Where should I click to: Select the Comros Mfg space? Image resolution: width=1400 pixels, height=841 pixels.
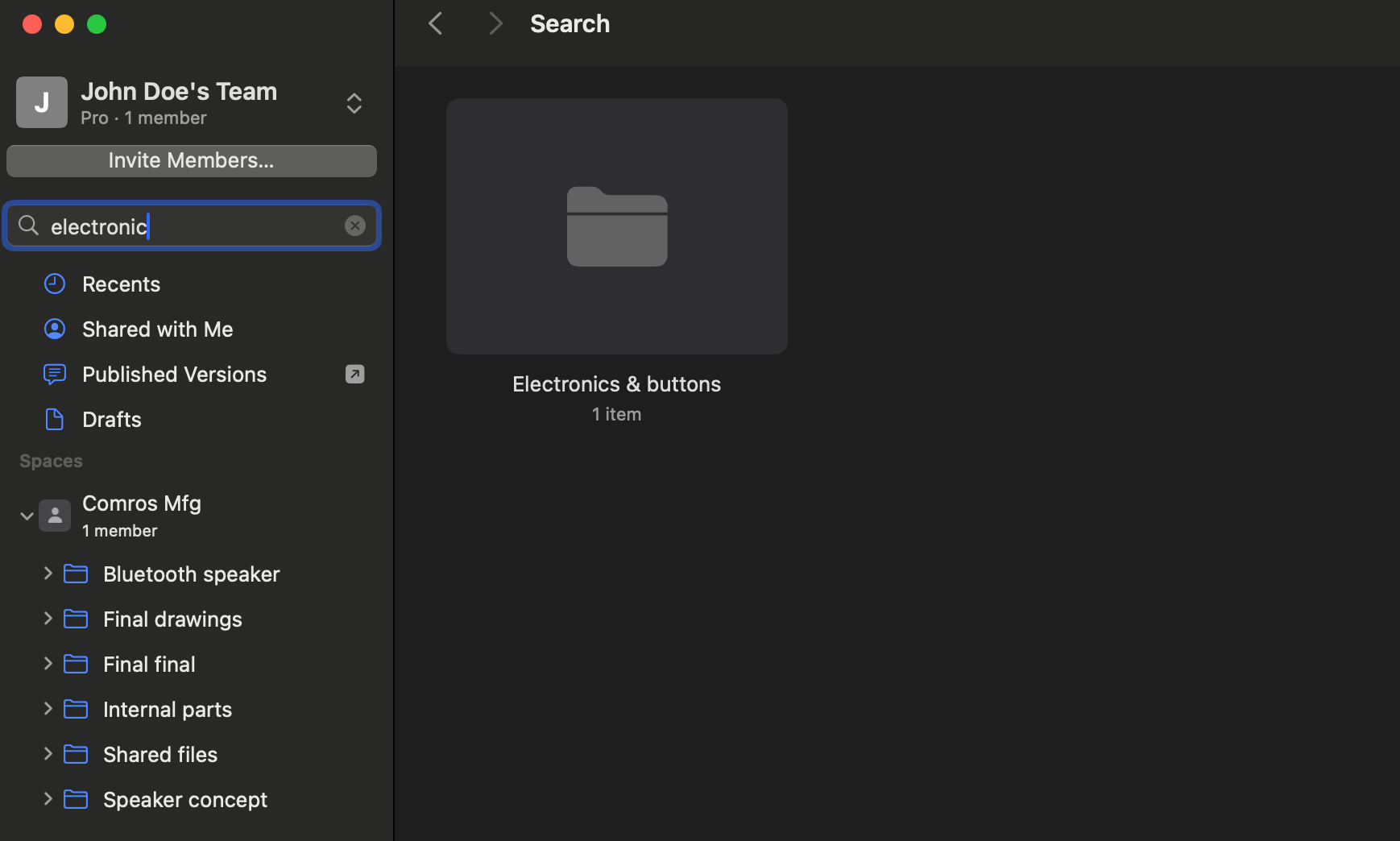[142, 516]
